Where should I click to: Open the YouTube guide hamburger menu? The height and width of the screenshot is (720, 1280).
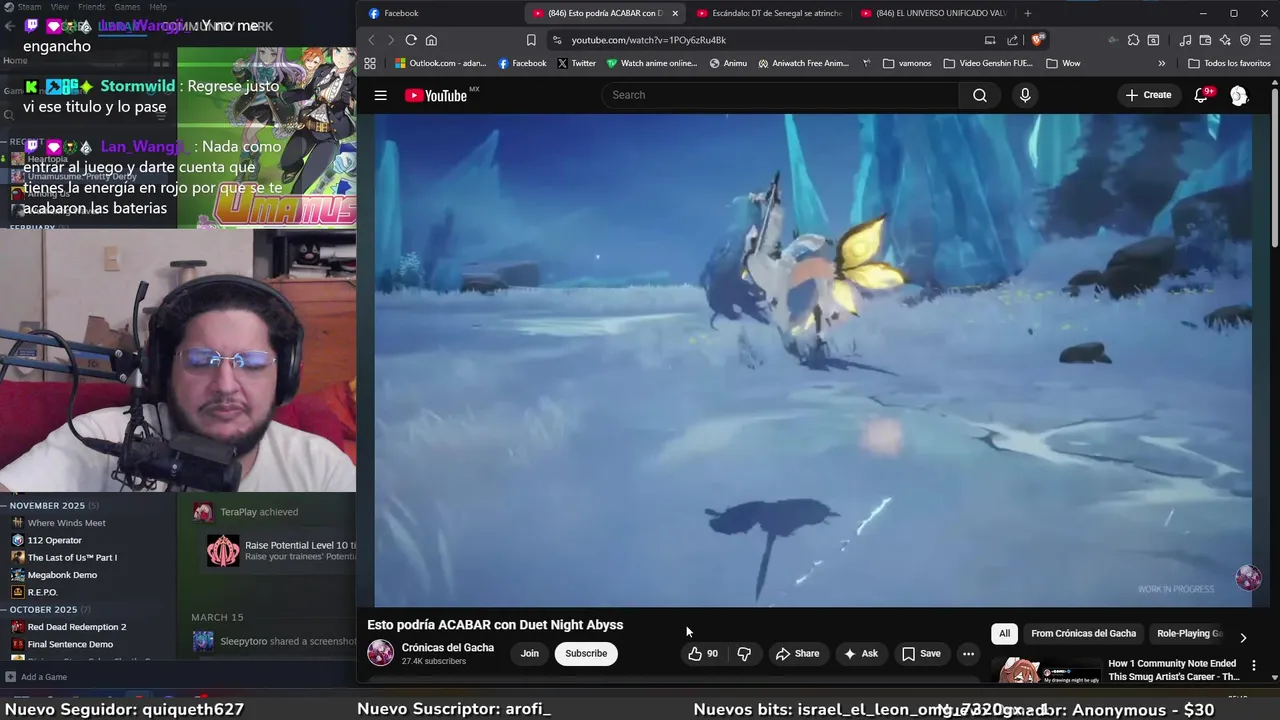[380, 95]
